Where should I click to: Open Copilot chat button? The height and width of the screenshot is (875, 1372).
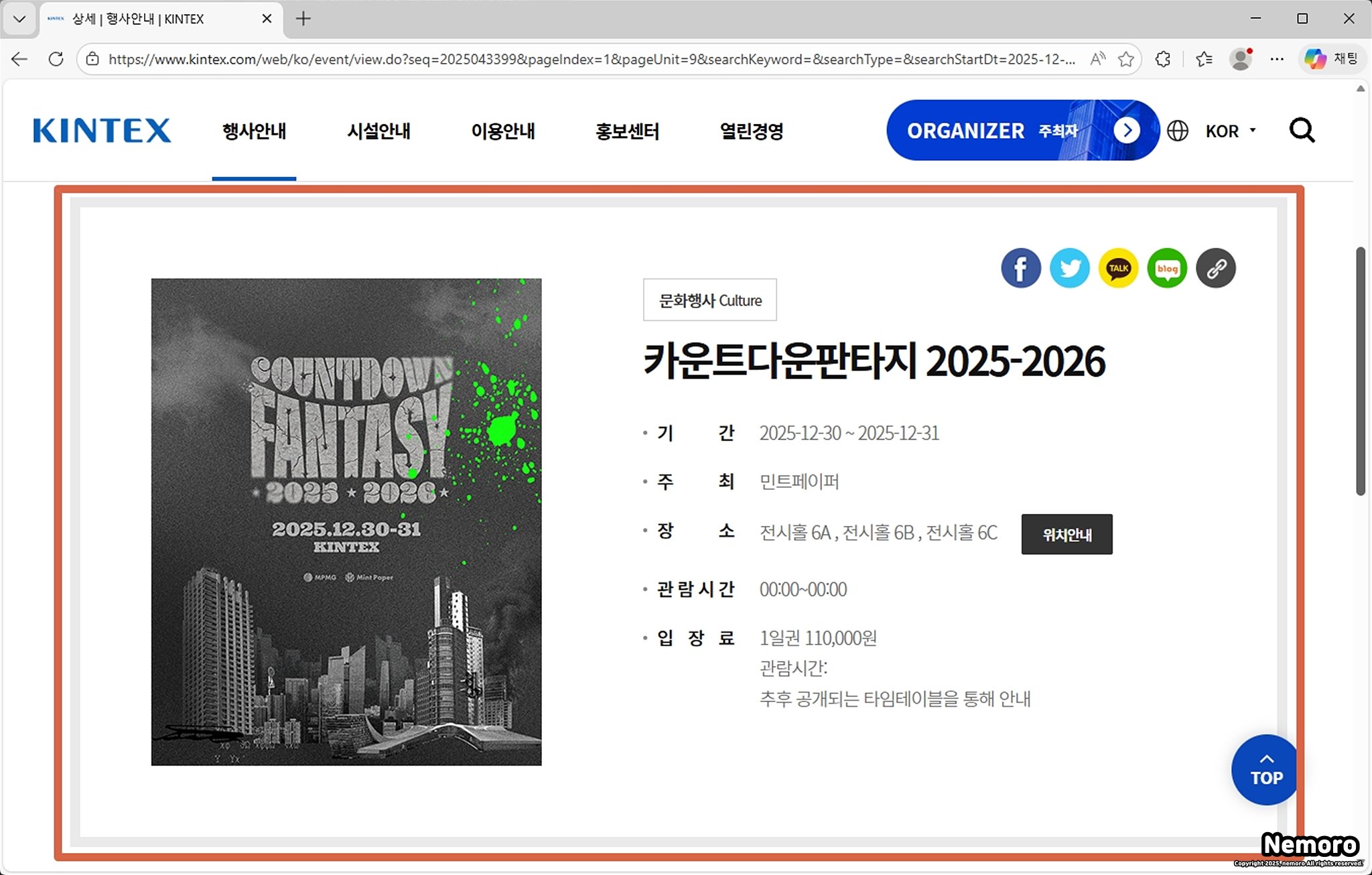pyautogui.click(x=1330, y=59)
